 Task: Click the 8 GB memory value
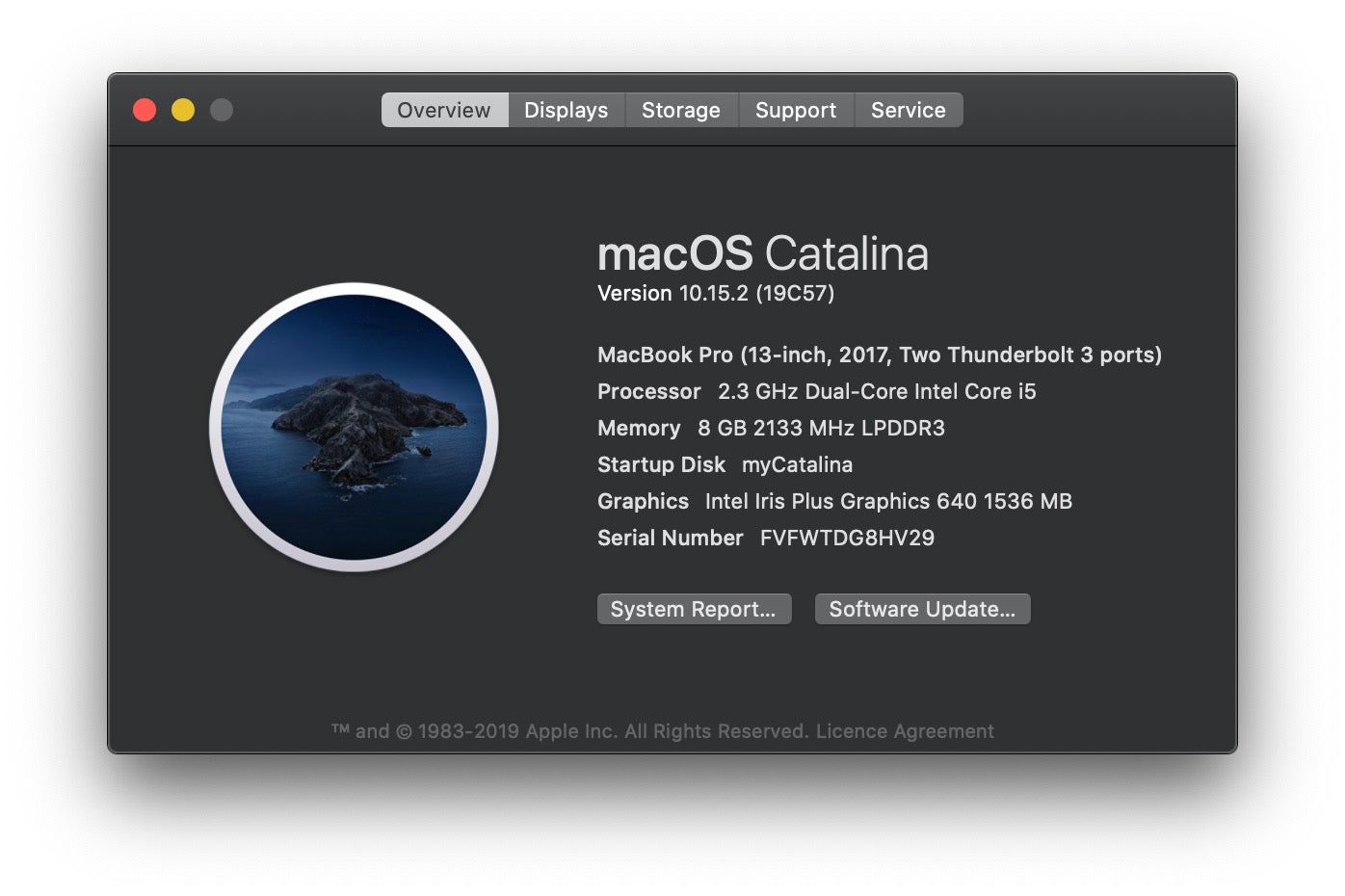click(821, 428)
